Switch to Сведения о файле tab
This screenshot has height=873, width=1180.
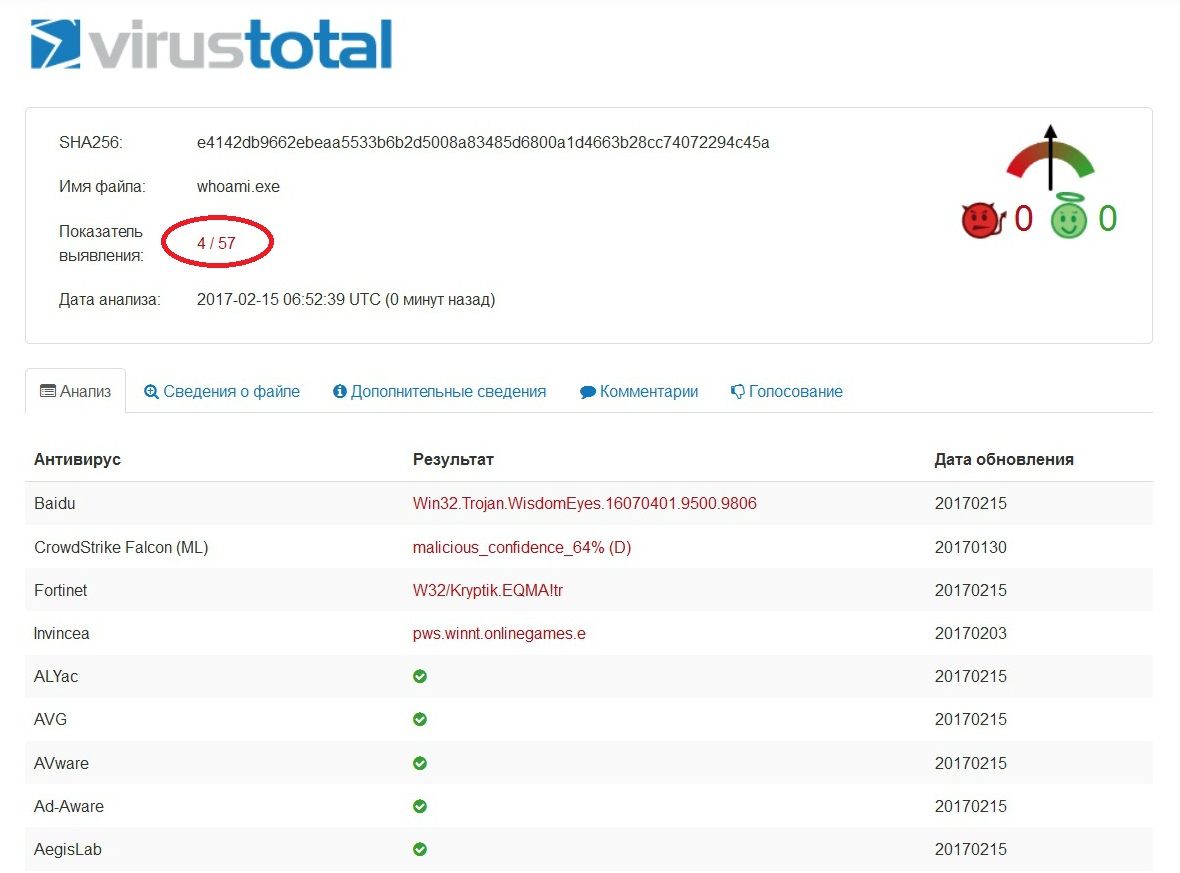[x=222, y=391]
